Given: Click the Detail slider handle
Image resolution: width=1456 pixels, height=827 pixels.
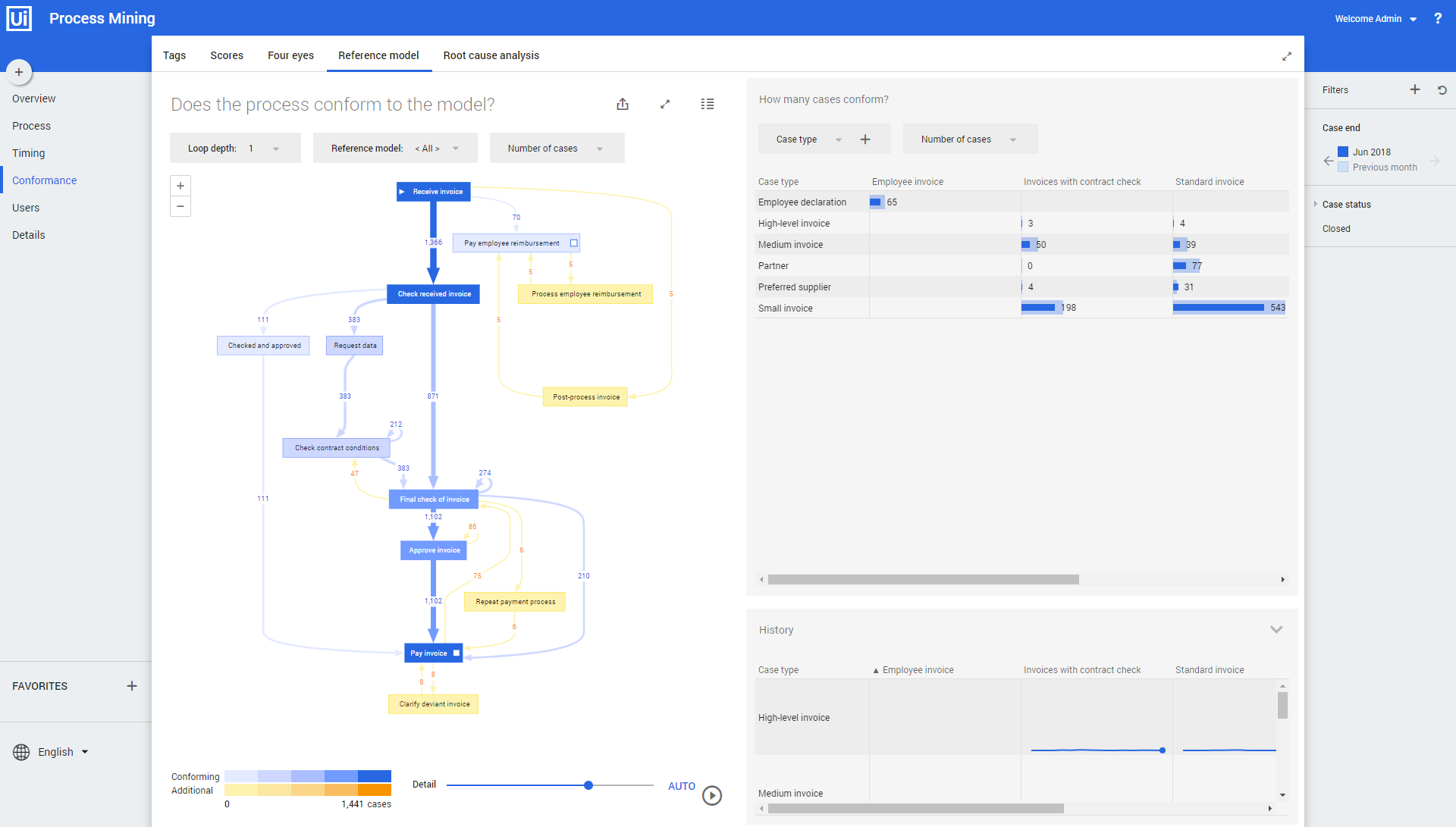Looking at the screenshot, I should [588, 785].
